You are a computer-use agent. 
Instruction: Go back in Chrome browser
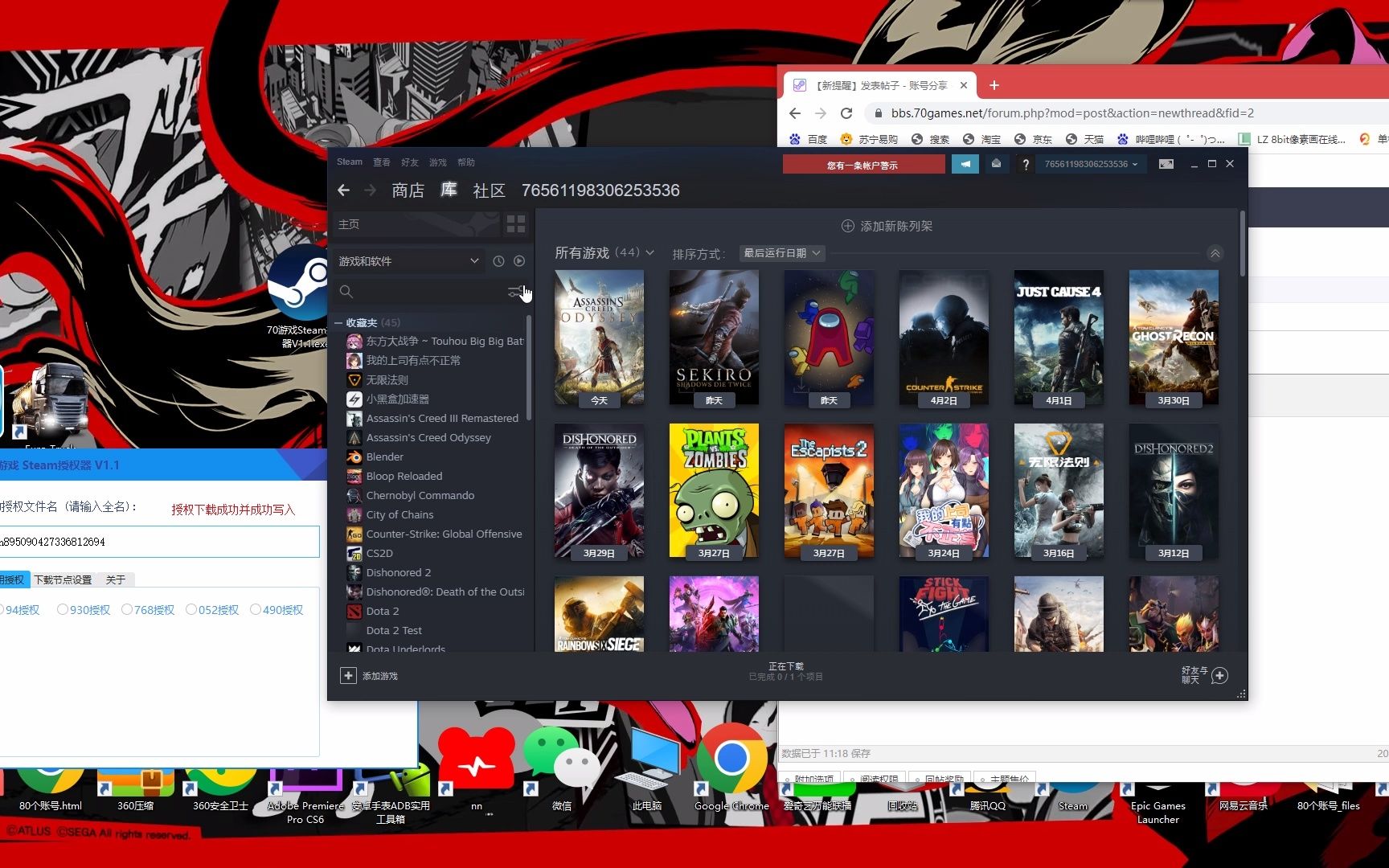coord(795,113)
